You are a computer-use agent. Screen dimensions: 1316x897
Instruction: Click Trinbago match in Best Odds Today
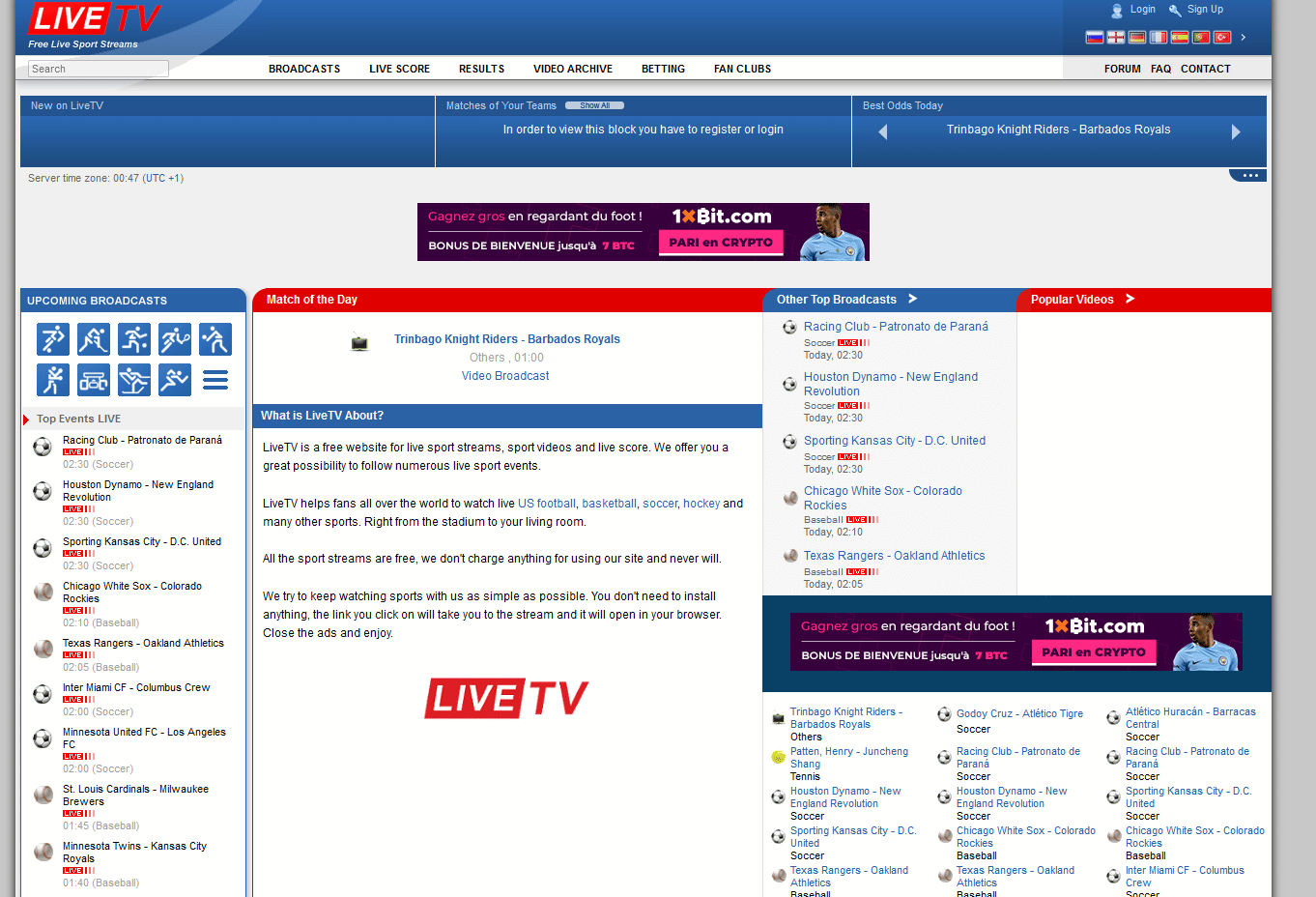1058,130
